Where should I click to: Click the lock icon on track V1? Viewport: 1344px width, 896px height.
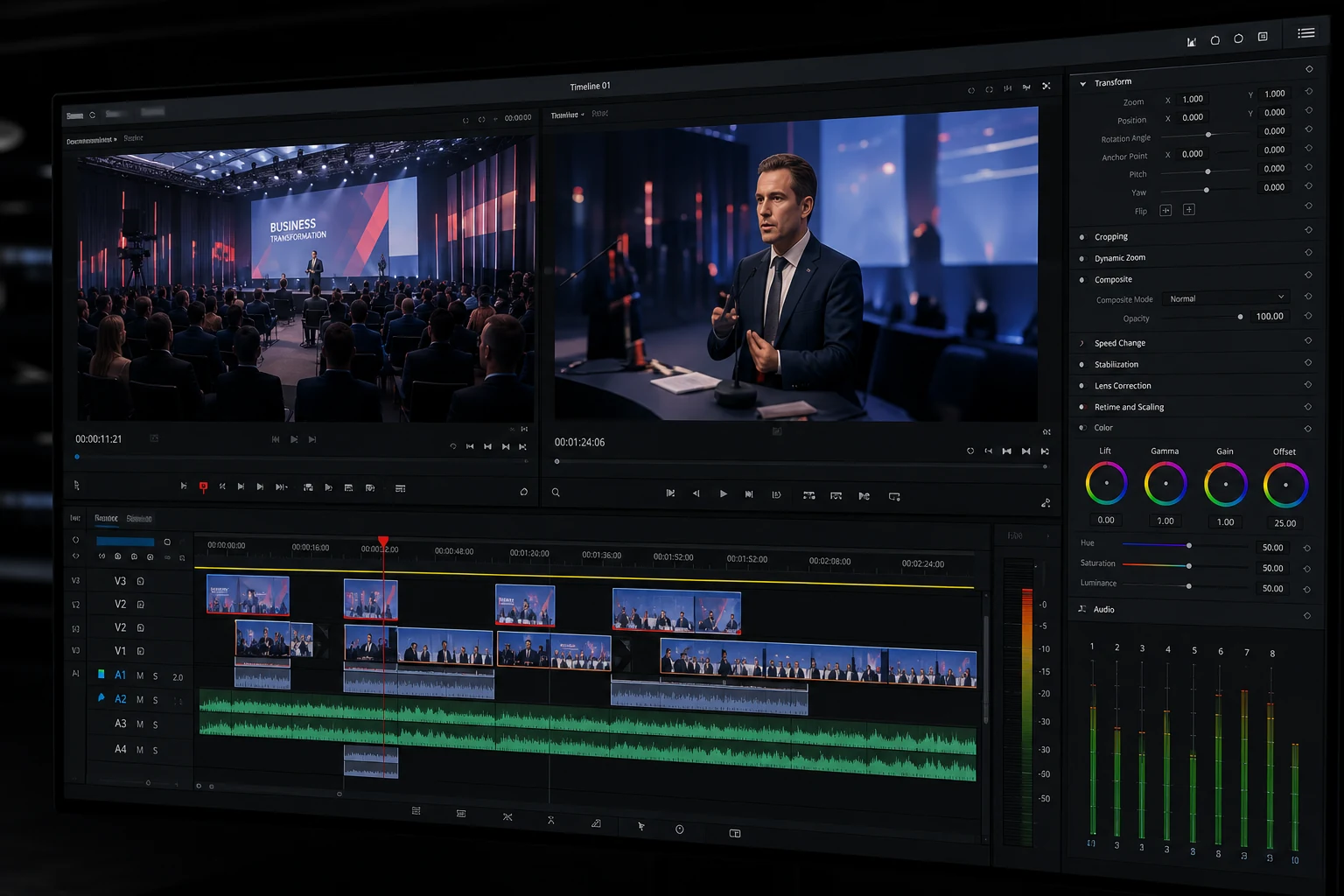pos(140,651)
